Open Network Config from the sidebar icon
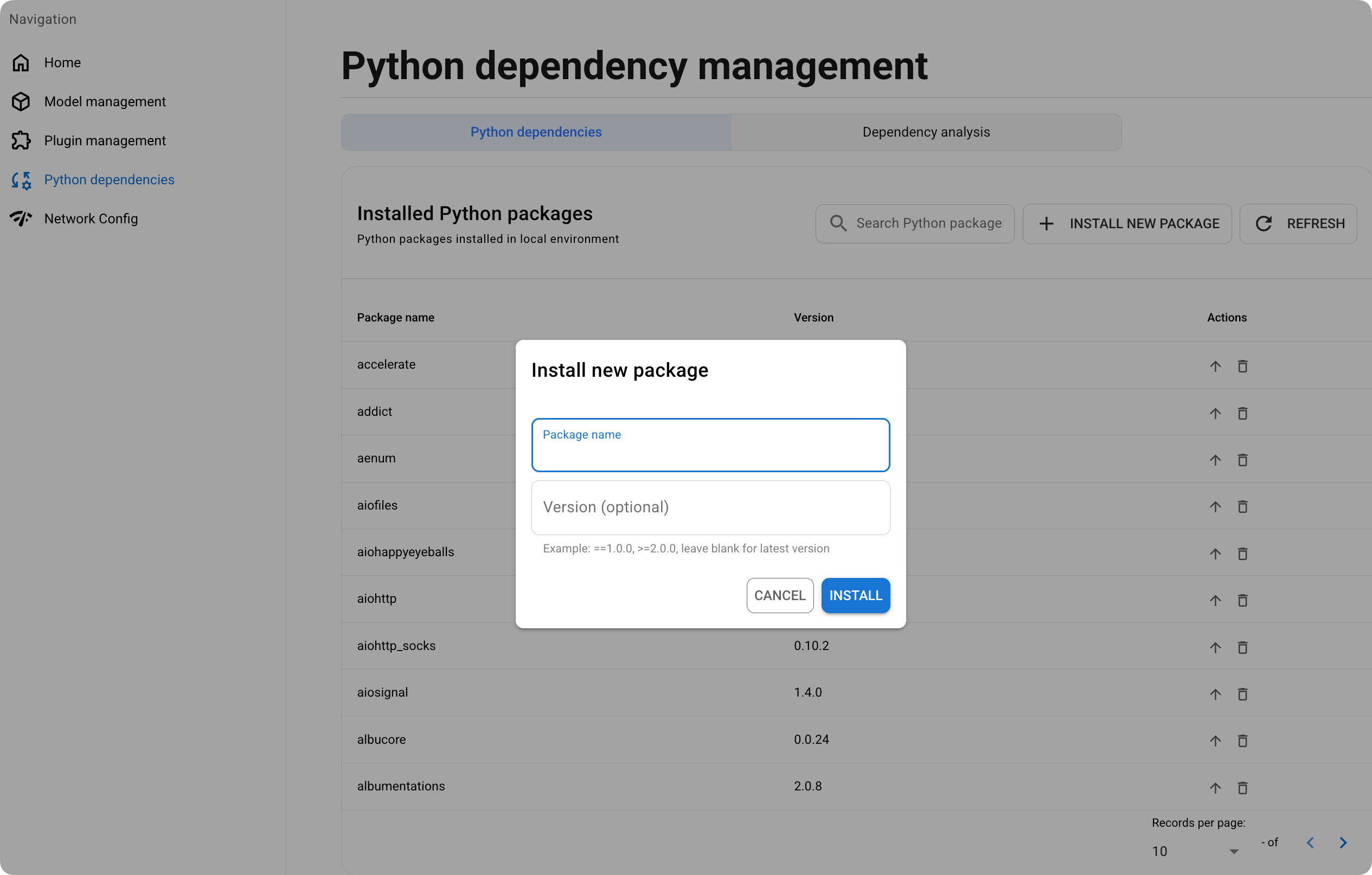Image resolution: width=1372 pixels, height=875 pixels. point(21,218)
